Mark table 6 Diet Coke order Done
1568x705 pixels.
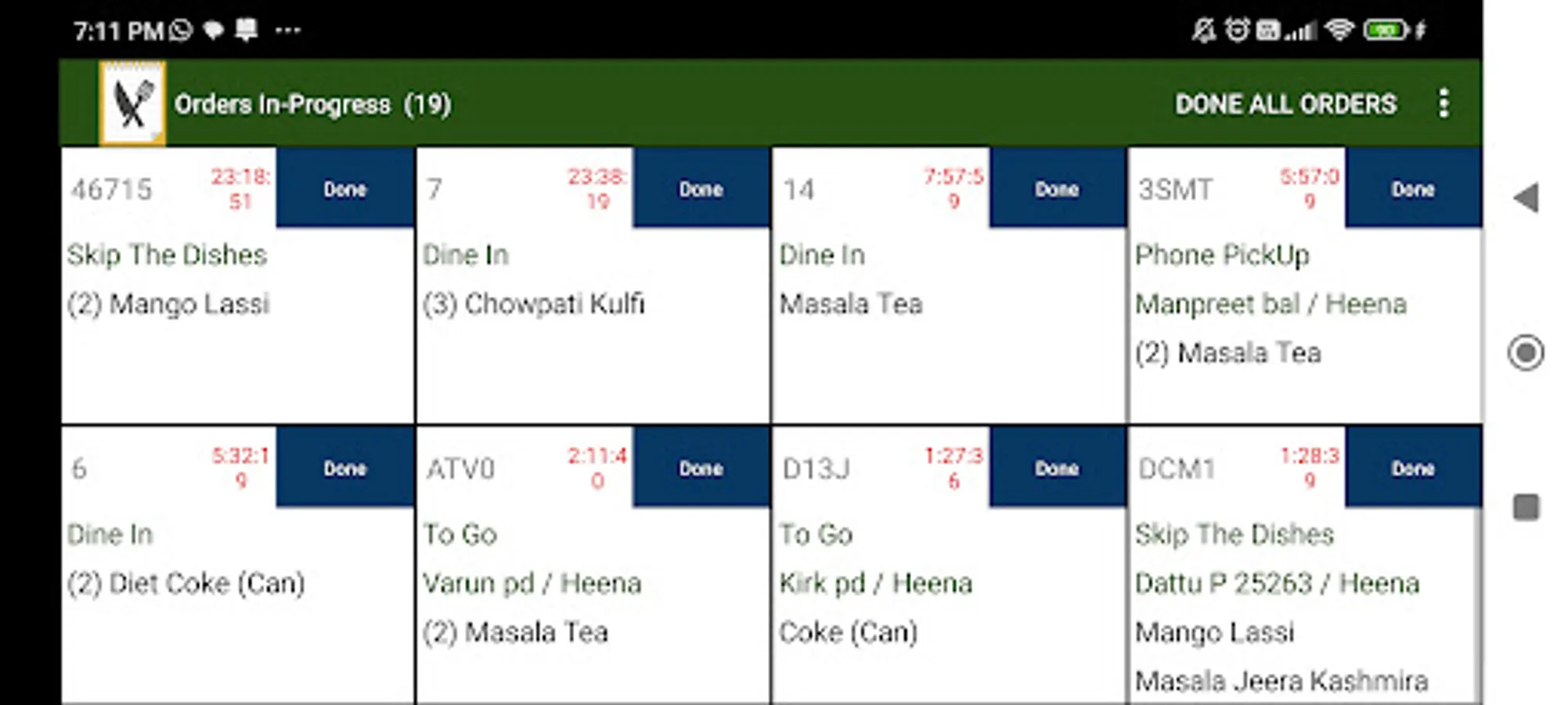[x=345, y=468]
